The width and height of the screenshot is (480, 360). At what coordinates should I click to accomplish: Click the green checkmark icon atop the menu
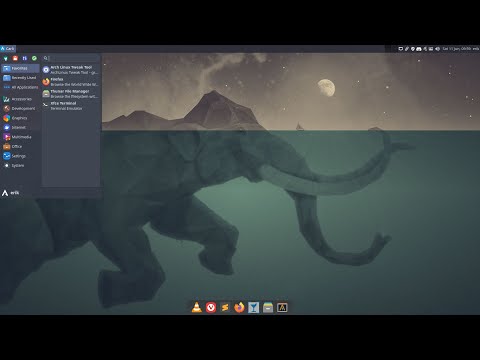point(34,58)
